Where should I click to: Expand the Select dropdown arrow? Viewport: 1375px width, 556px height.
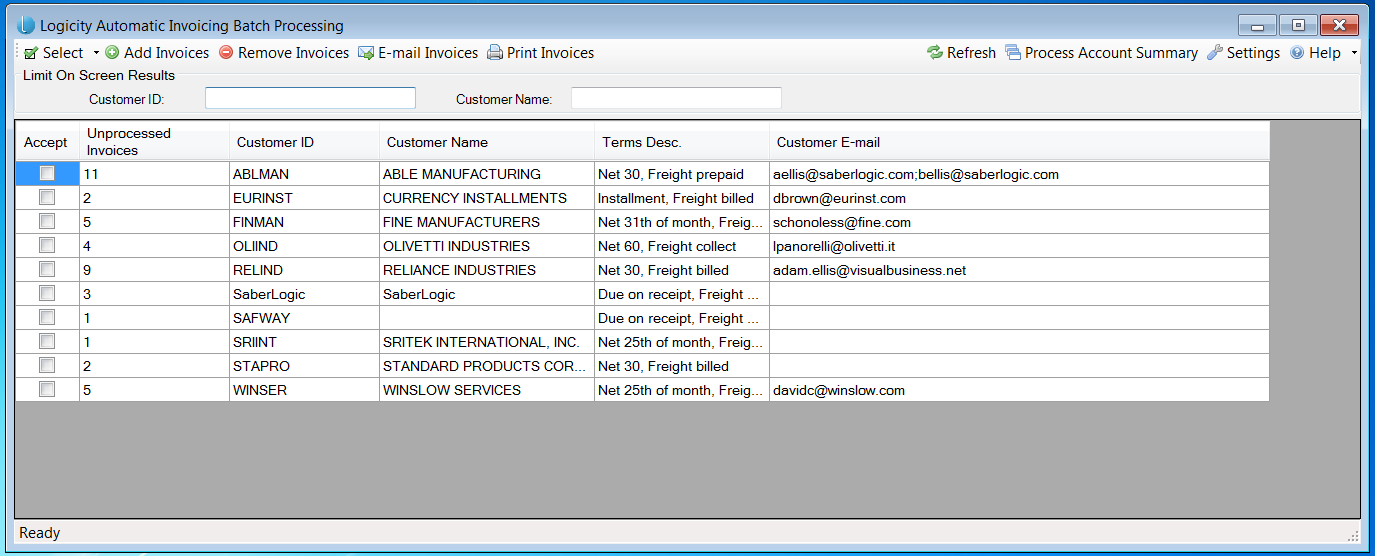(x=96, y=53)
